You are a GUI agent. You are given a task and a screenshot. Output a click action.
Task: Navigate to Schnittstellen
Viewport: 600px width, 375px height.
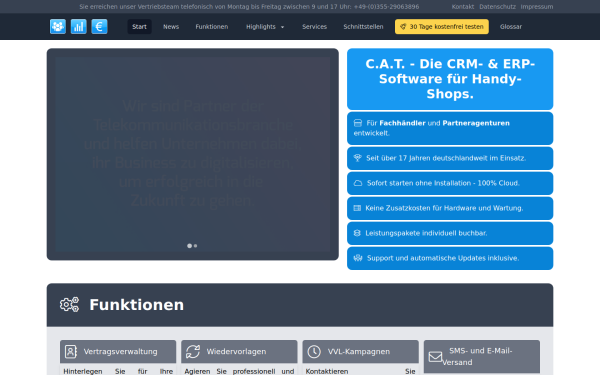tap(363, 26)
